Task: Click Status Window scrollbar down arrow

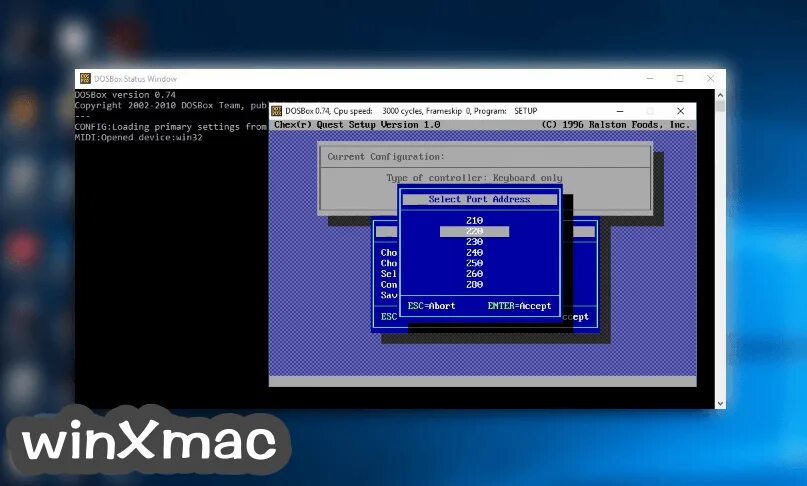Action: pyautogui.click(x=720, y=404)
